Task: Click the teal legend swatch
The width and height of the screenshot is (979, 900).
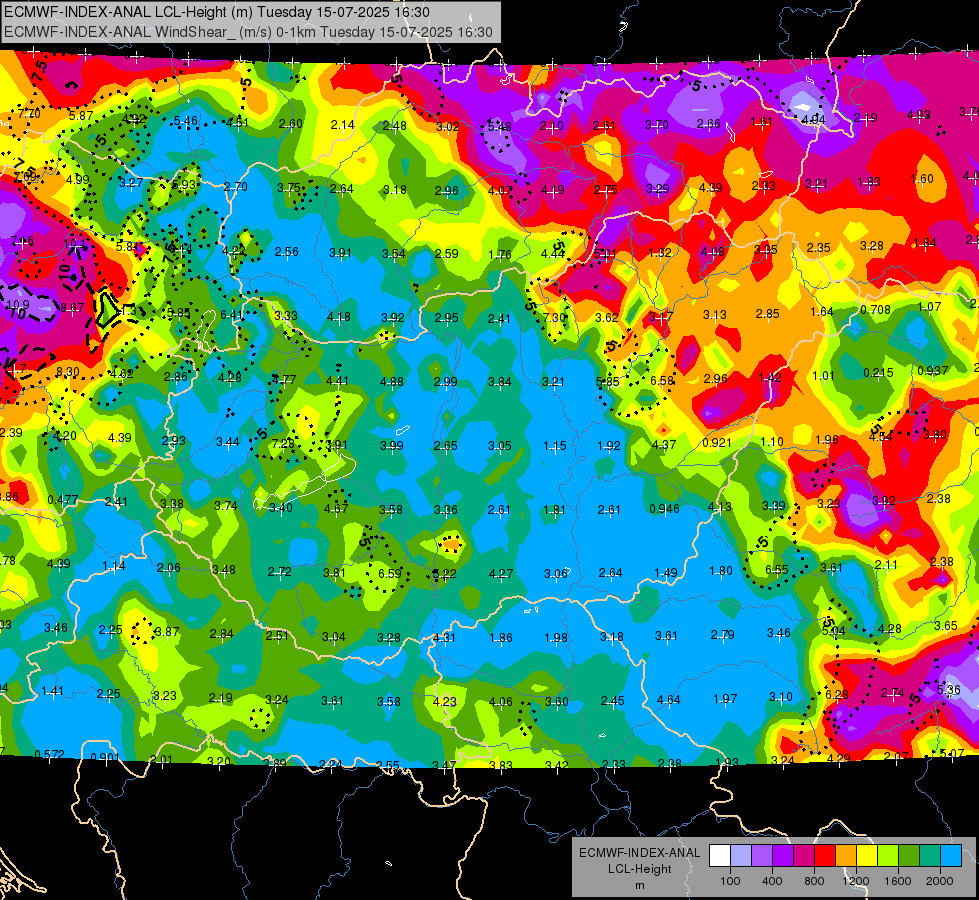Action: point(930,856)
